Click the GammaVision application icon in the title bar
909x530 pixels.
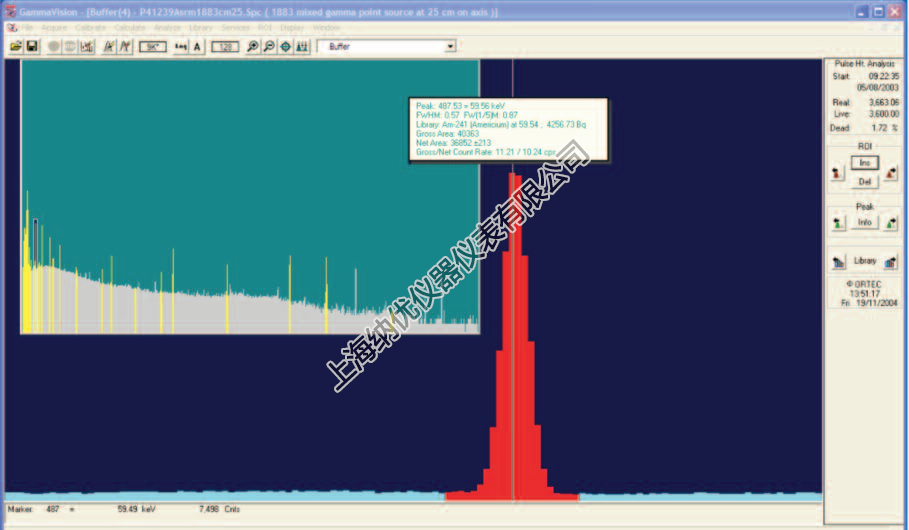coord(10,12)
